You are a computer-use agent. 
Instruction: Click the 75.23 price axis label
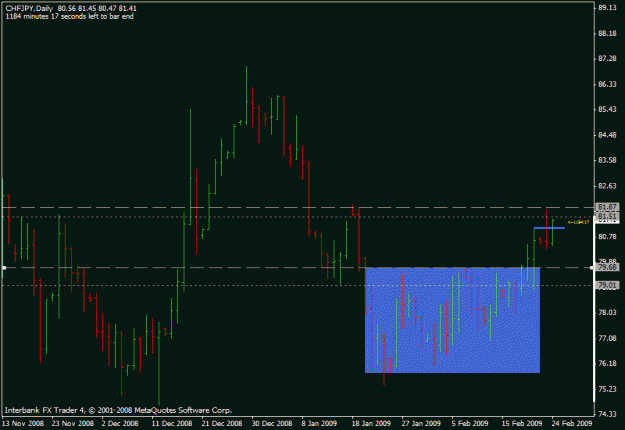(x=607, y=389)
